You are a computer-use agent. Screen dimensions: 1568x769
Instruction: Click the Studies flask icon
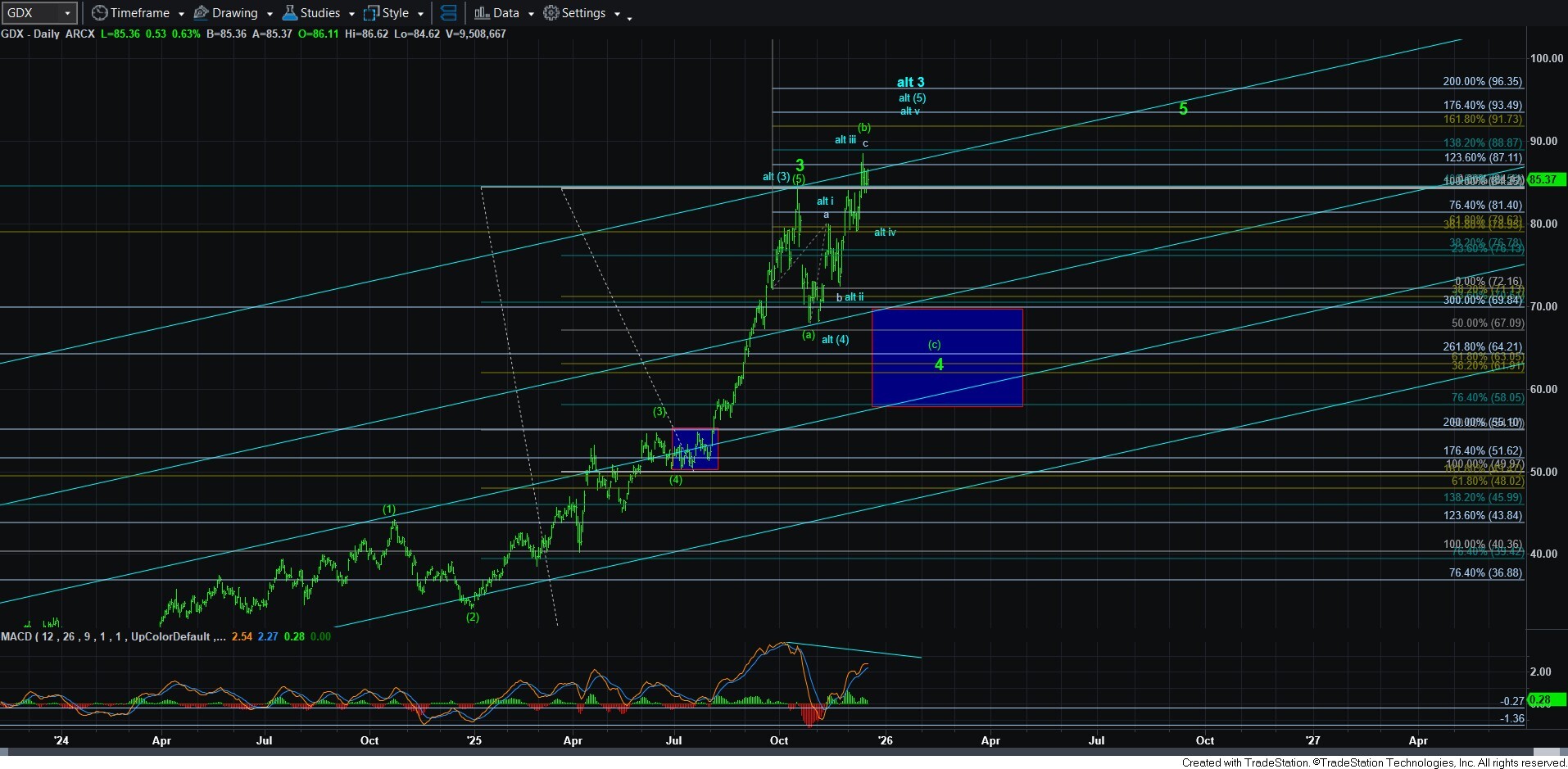click(289, 13)
